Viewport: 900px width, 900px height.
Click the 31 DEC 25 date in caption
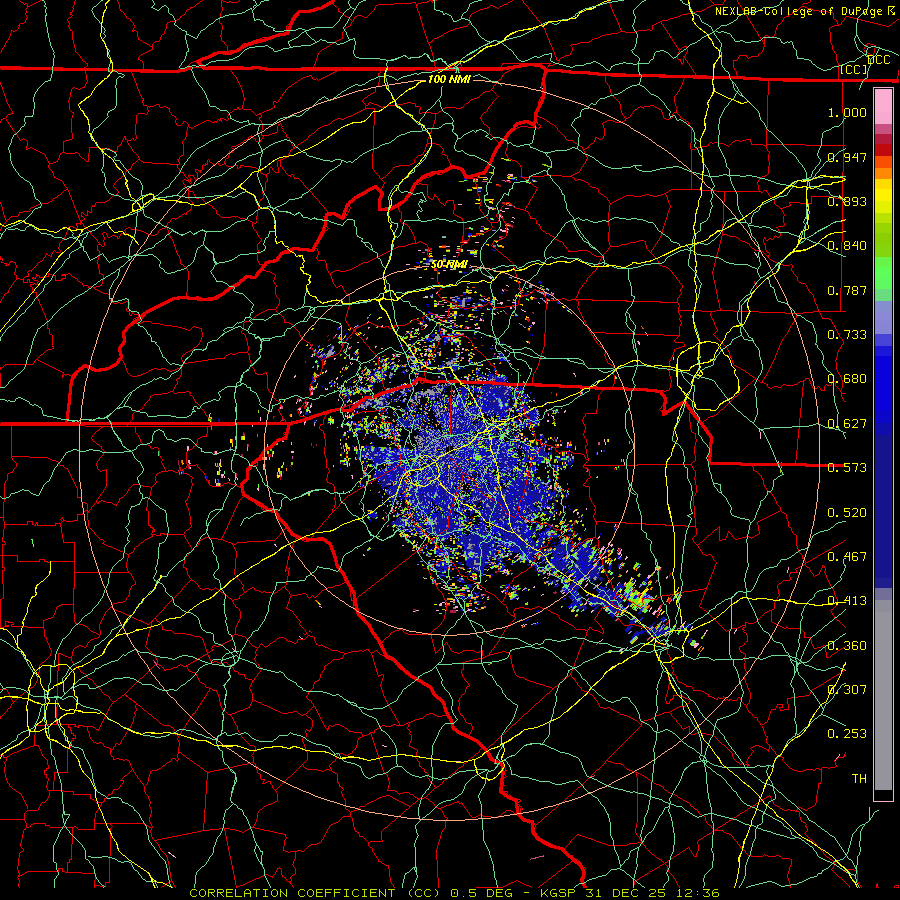coord(631,893)
